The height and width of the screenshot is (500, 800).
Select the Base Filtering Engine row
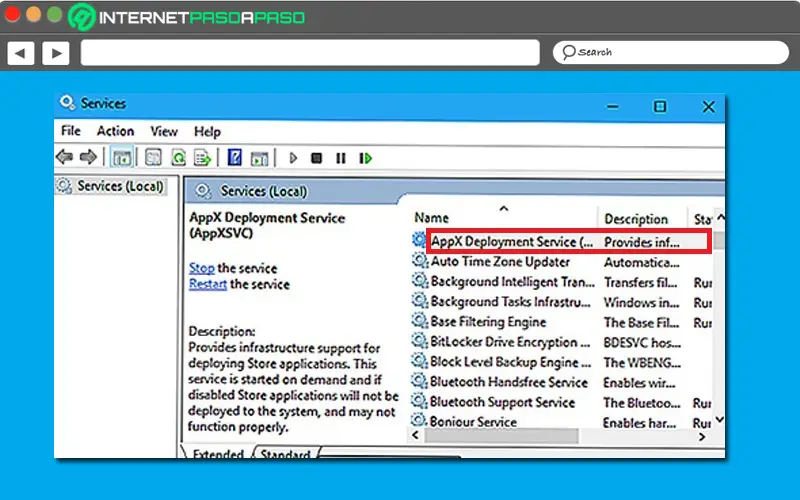tap(561, 321)
